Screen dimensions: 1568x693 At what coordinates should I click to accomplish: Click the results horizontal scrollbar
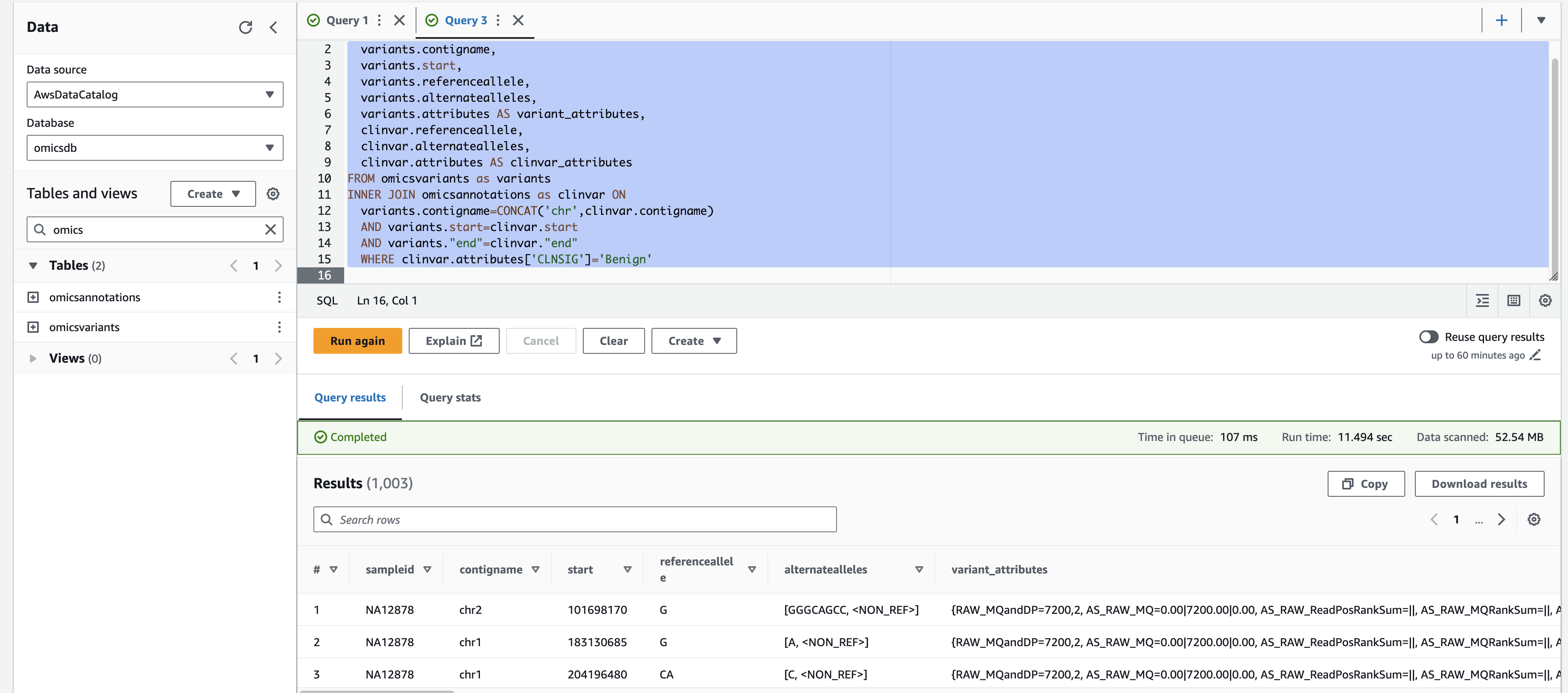point(377,691)
